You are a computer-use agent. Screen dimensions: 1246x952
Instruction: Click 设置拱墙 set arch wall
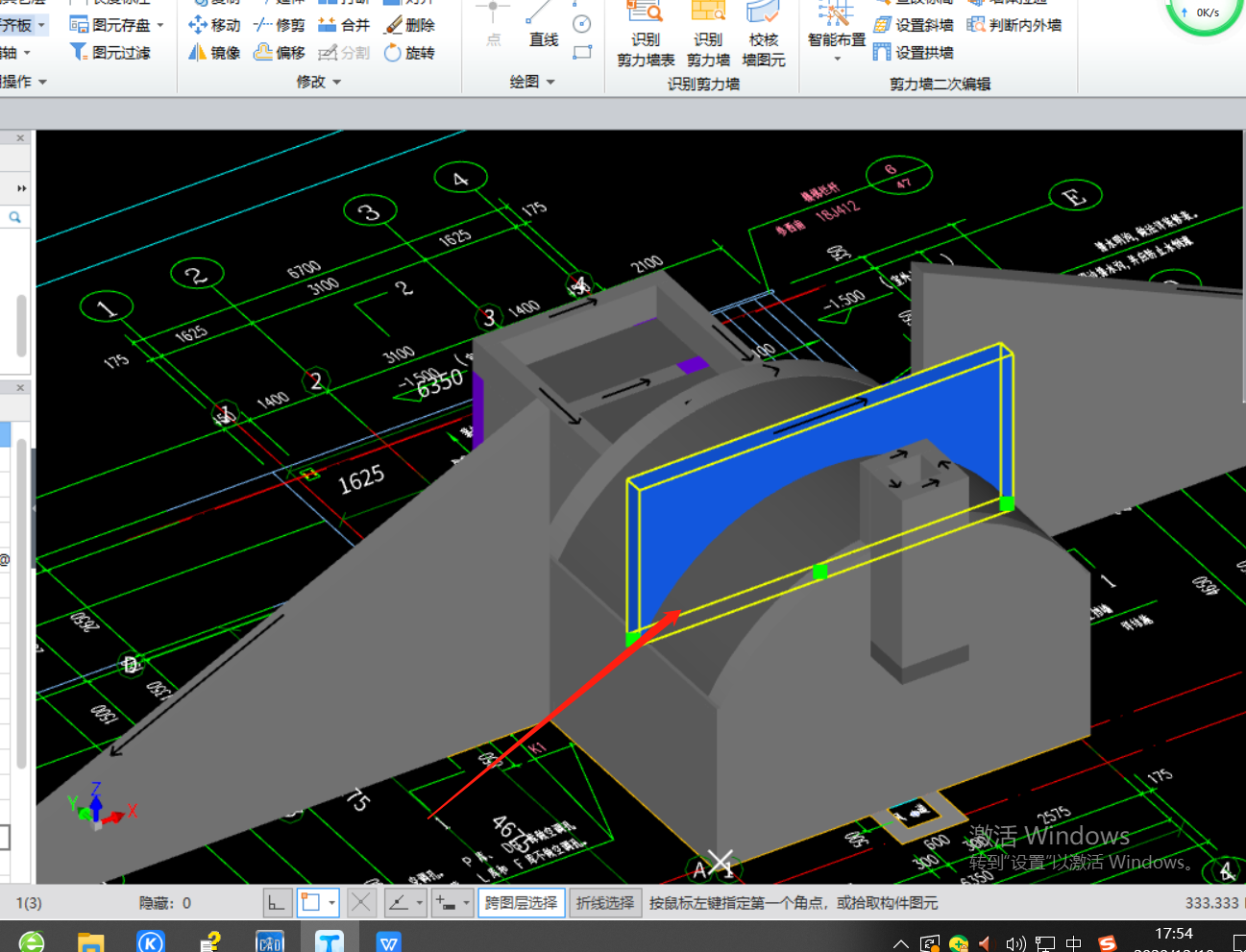click(x=914, y=53)
